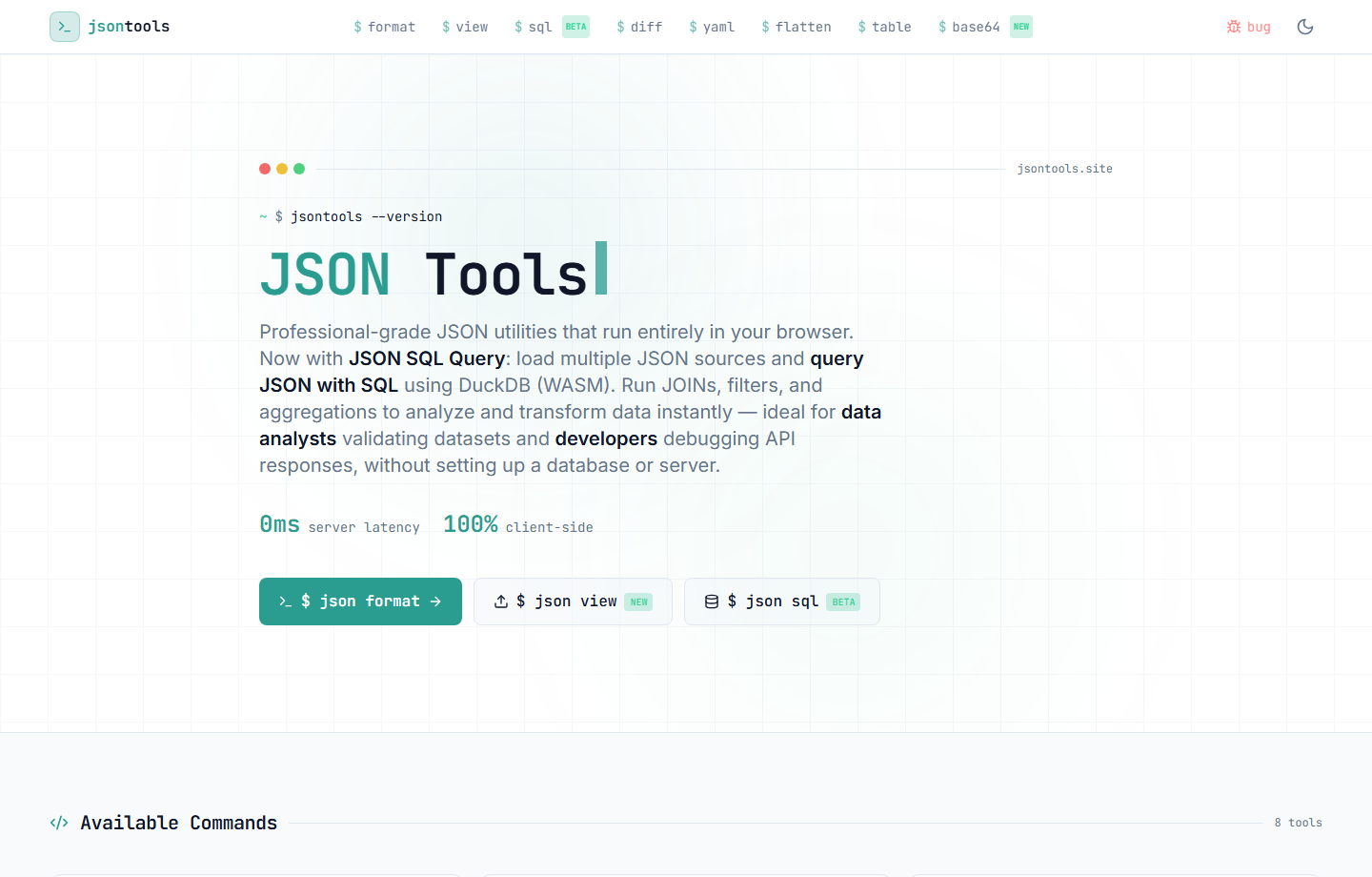Click the 'jsontools.site' terminal title
Image resolution: width=1372 pixels, height=877 pixels.
pos(1065,169)
